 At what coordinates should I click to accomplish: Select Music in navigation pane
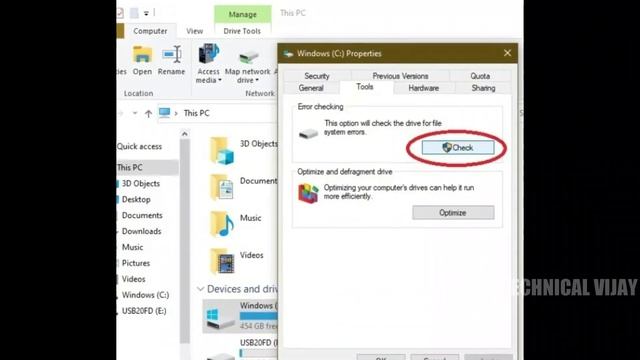[x=133, y=247]
